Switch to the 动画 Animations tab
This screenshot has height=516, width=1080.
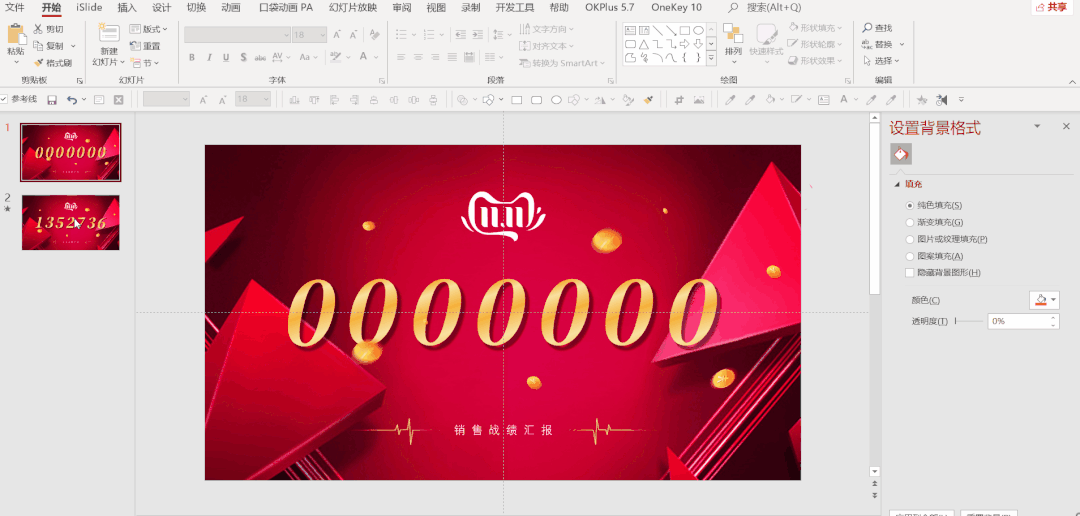click(231, 8)
